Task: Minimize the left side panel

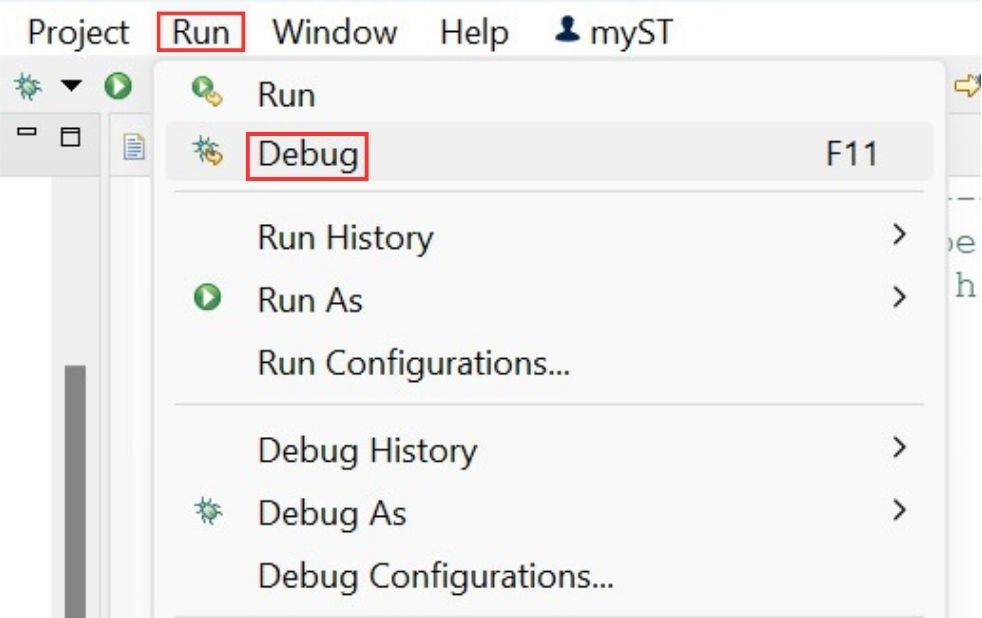Action: [28, 134]
